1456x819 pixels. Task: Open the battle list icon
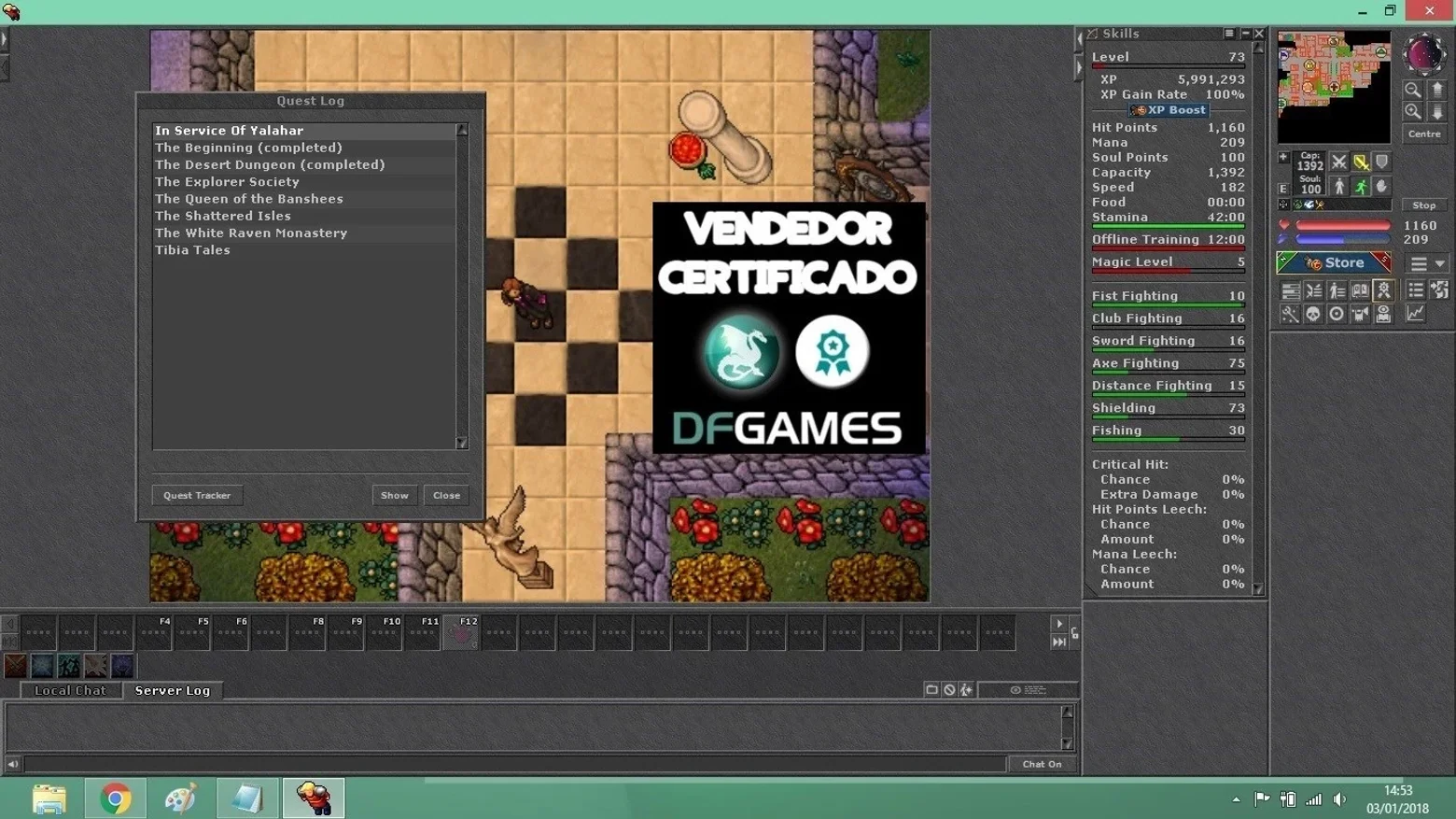click(x=1313, y=290)
